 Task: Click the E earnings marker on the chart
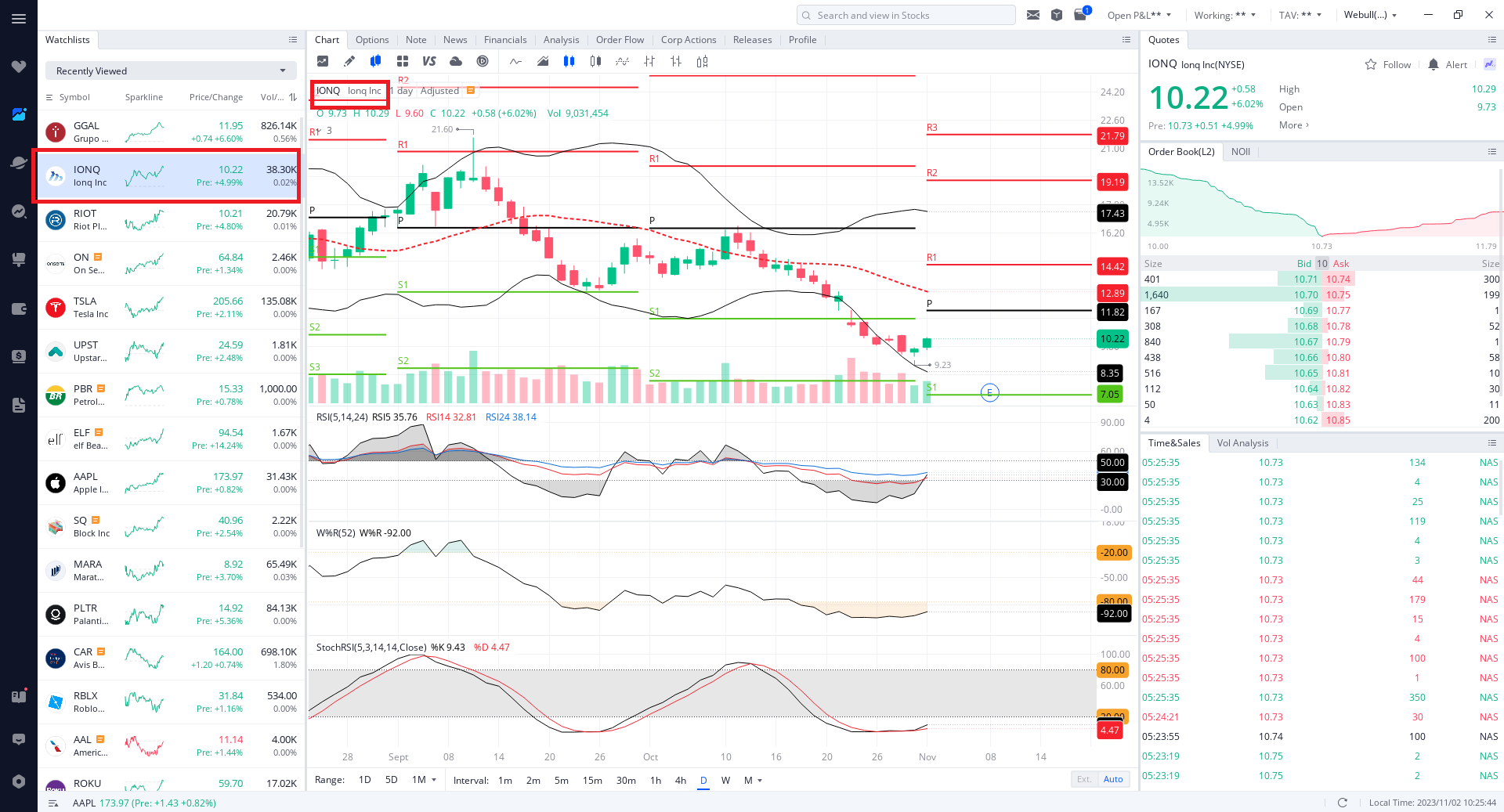(x=989, y=393)
